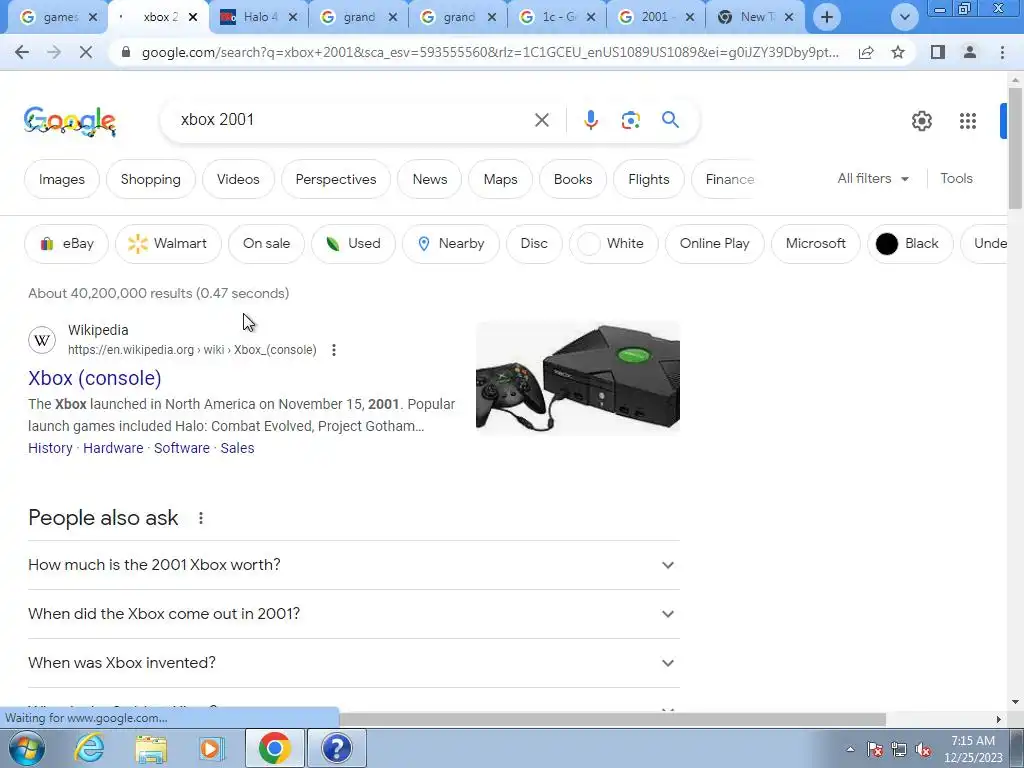
Task: Select the News search filter
Action: (430, 179)
